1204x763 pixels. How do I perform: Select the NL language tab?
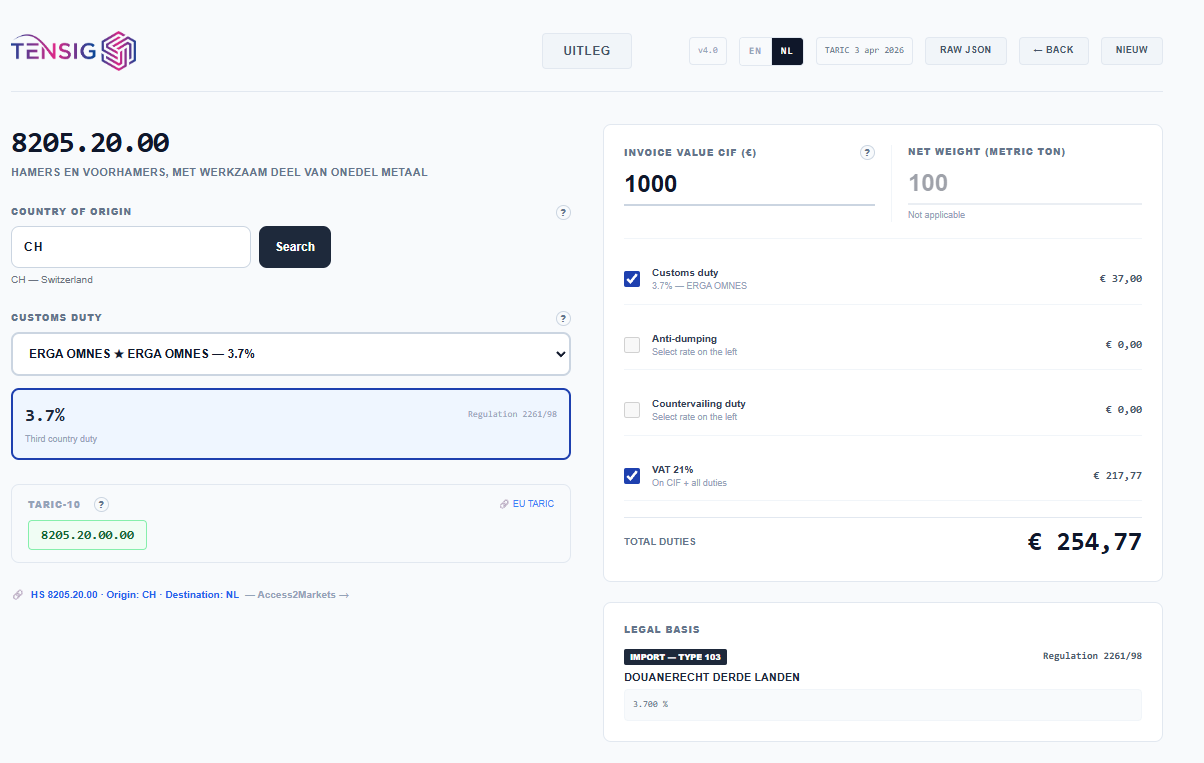(787, 51)
